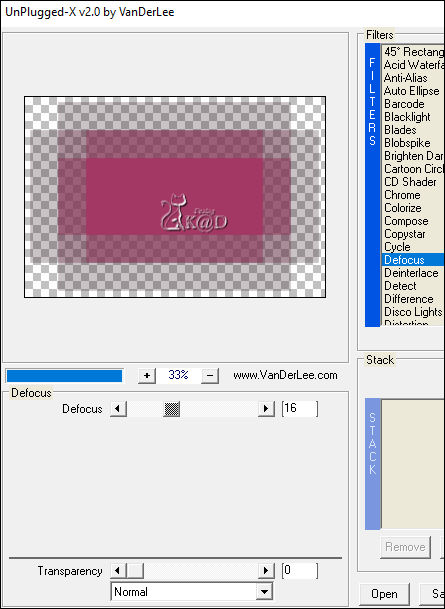Image resolution: width=445 pixels, height=609 pixels.
Task: Click the Defocus value field showing 16
Action: [300, 409]
